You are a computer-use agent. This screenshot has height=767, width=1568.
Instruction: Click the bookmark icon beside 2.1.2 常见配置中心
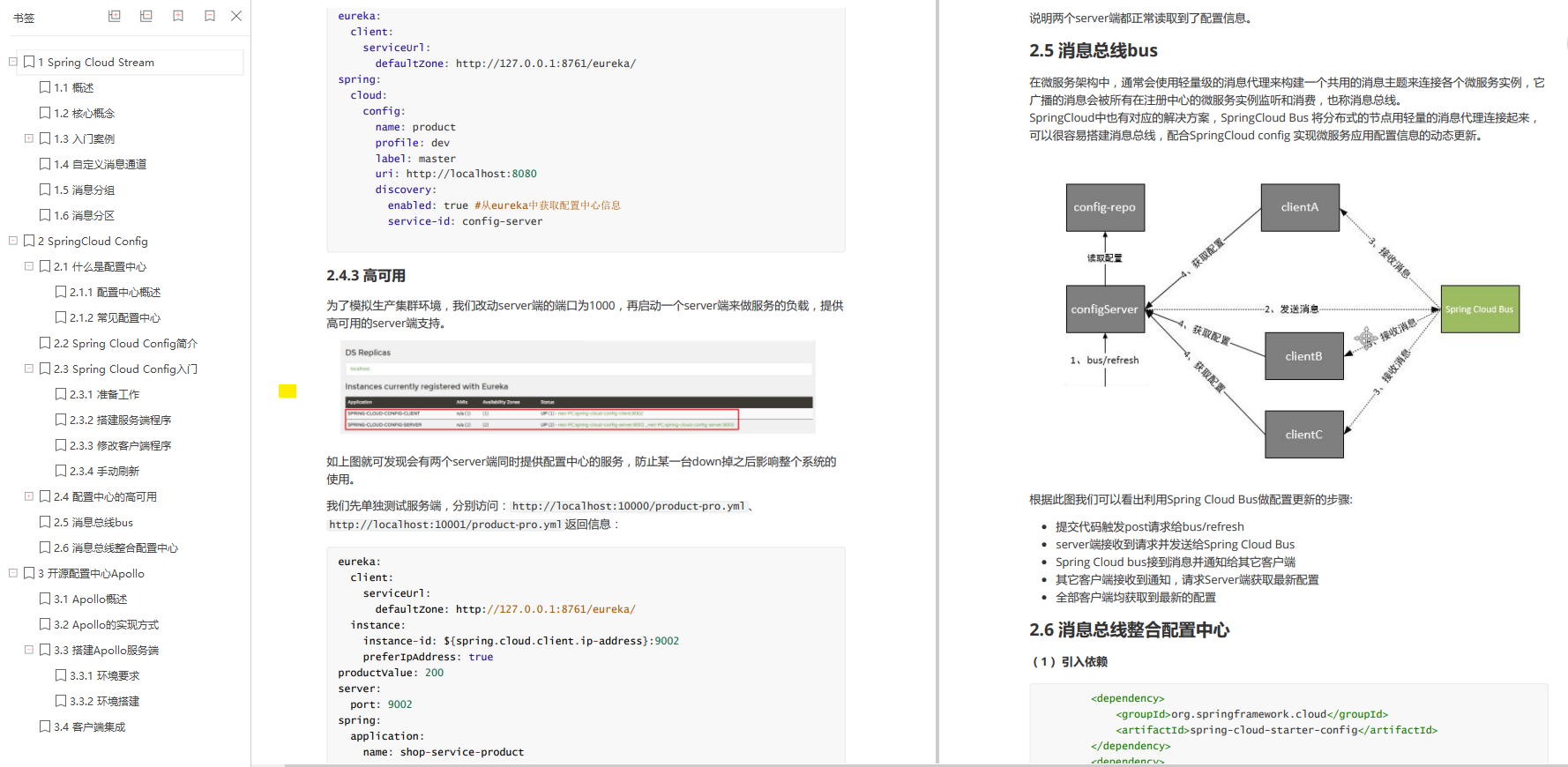[x=61, y=317]
